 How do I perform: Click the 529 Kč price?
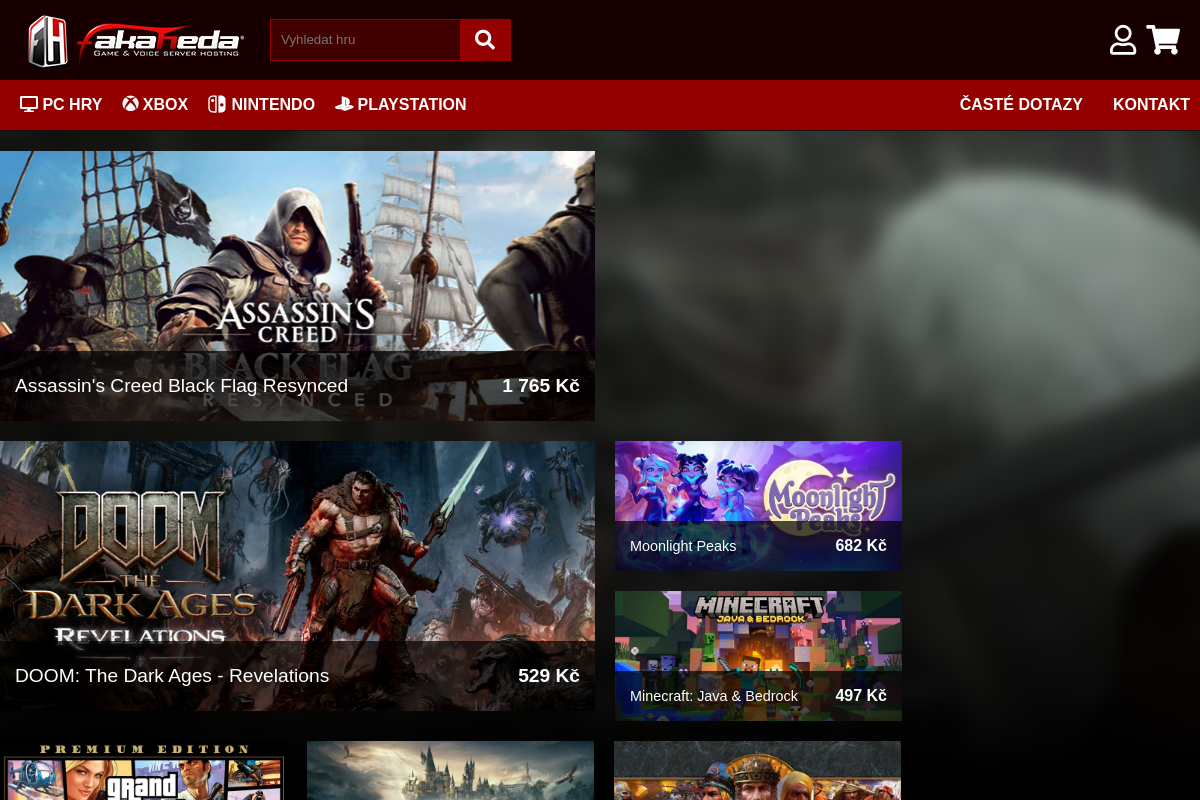tap(549, 676)
